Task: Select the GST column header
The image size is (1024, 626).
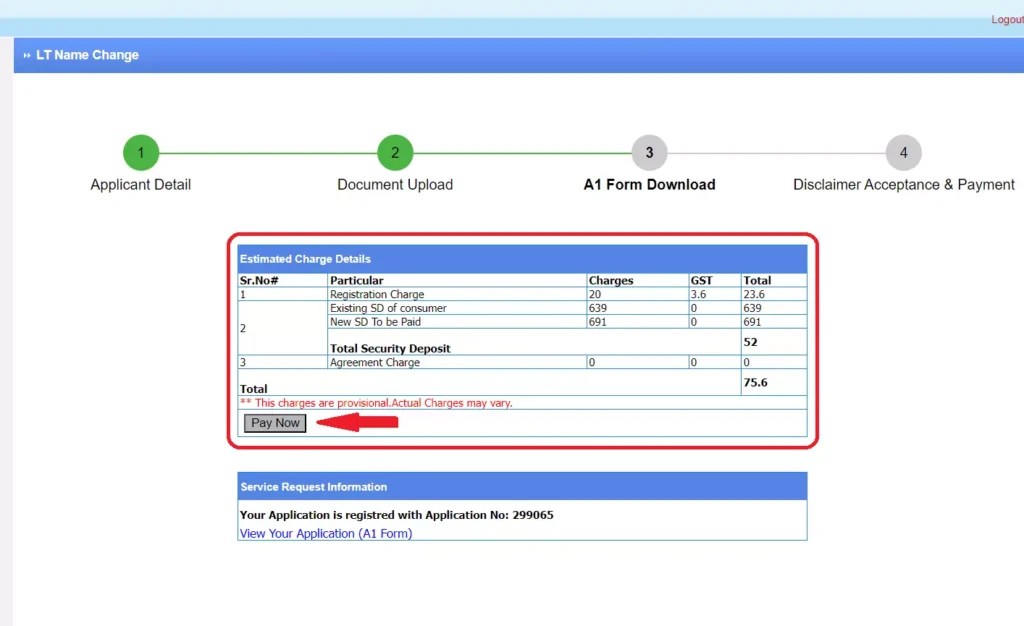Action: (702, 280)
